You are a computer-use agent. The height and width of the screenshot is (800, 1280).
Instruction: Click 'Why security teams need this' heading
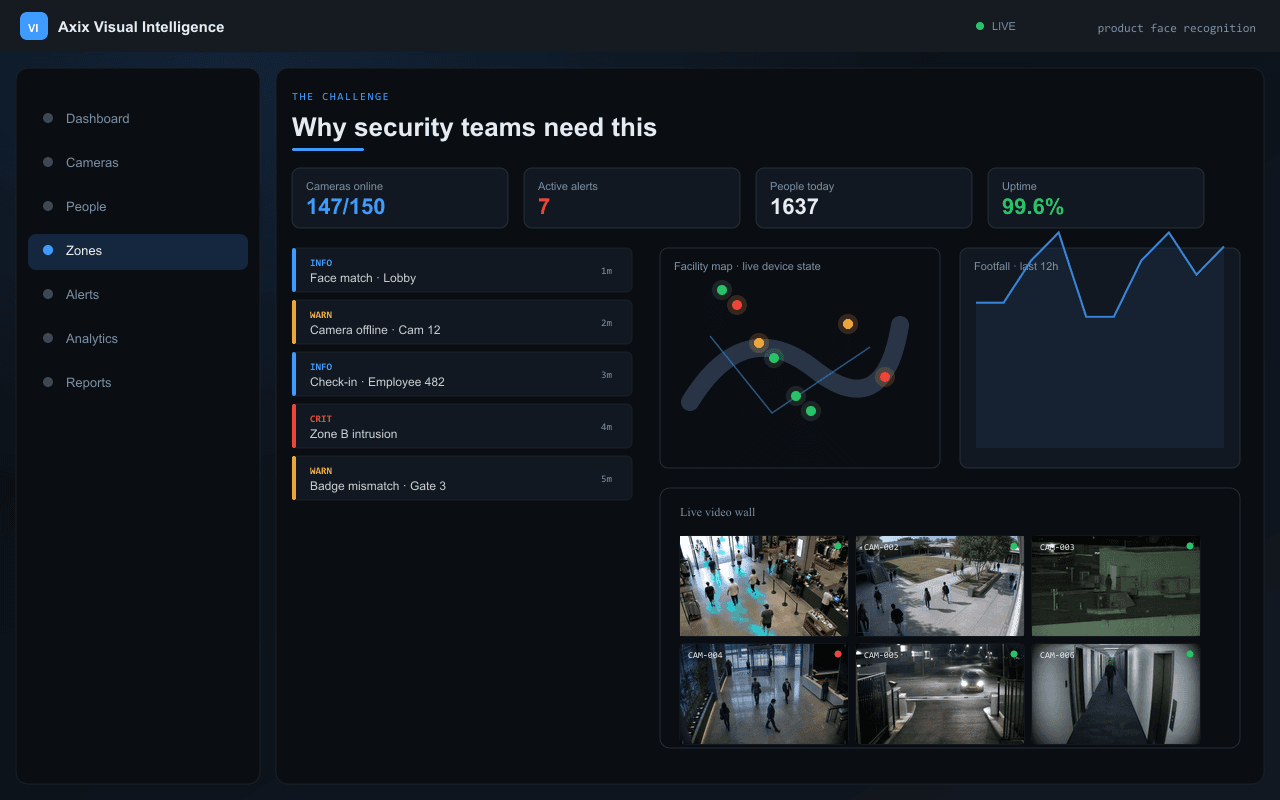(474, 127)
